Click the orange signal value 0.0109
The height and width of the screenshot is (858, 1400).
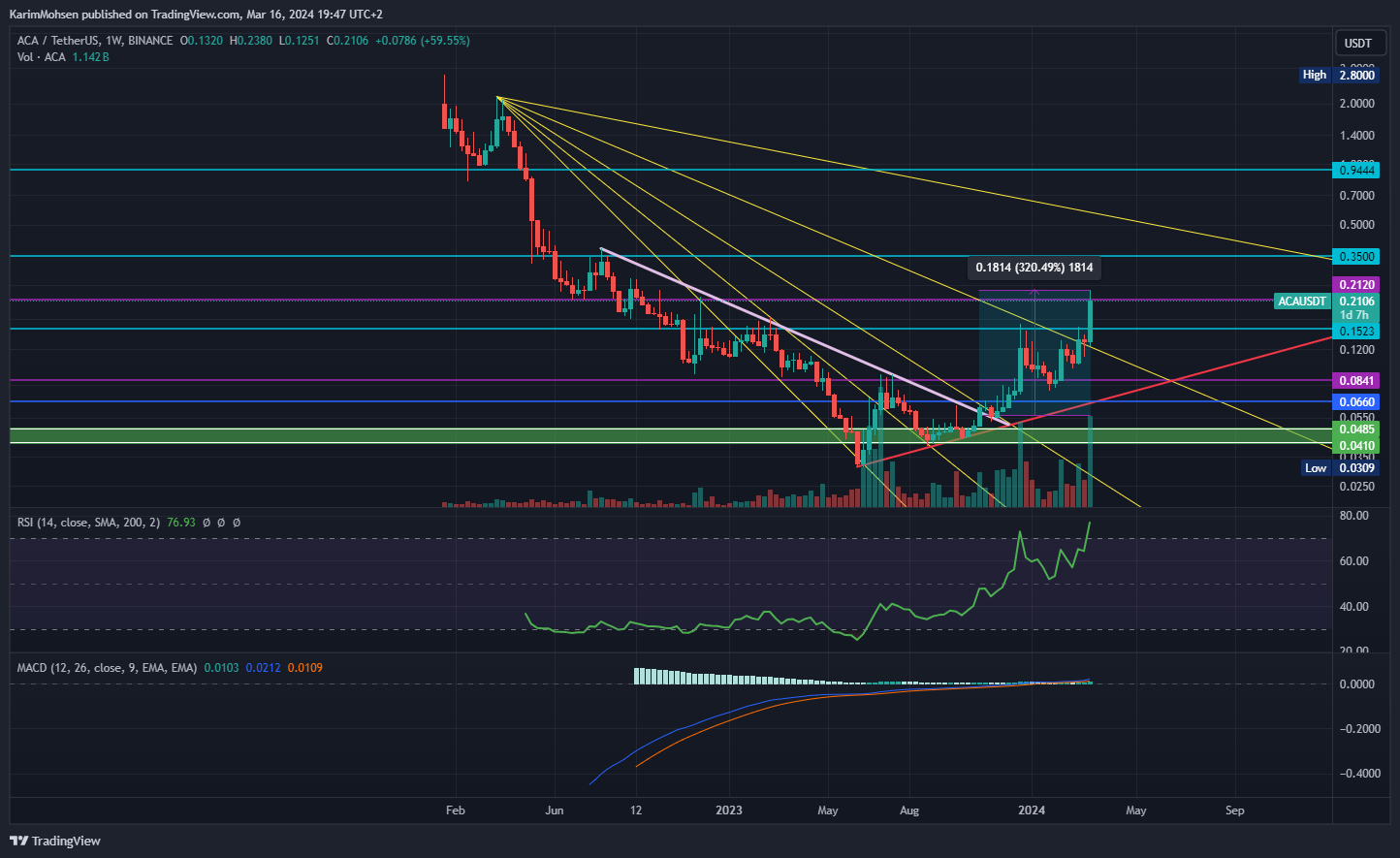pos(305,668)
